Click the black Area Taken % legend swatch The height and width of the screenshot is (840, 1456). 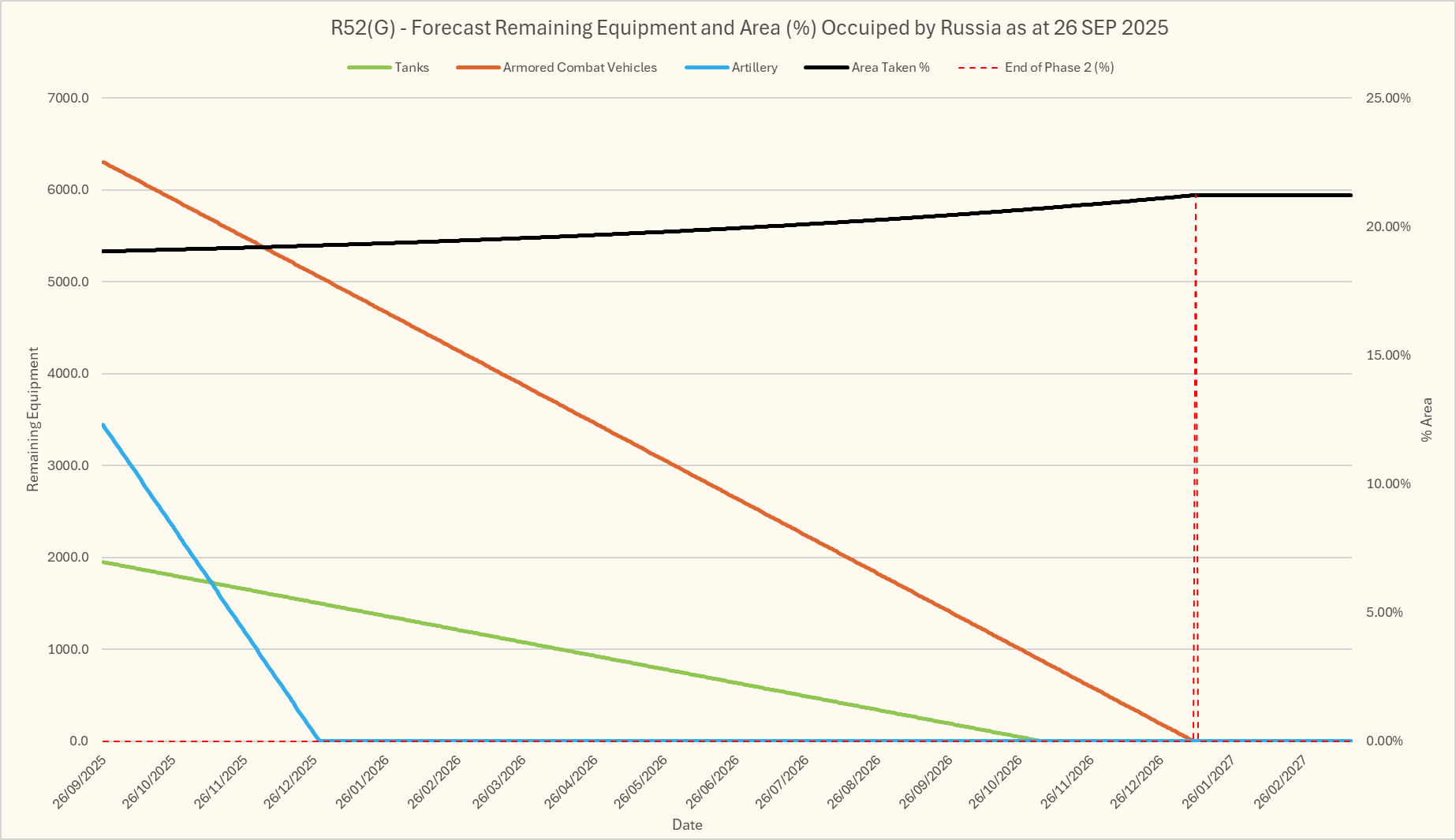pos(827,68)
